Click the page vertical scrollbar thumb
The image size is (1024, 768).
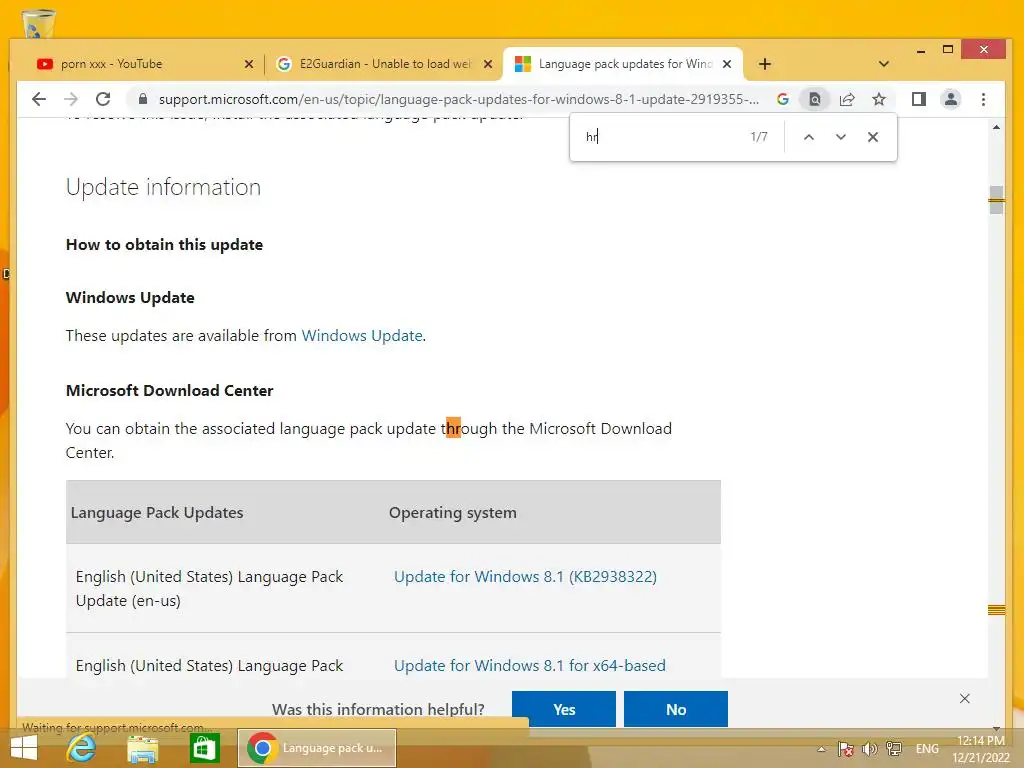tap(996, 200)
